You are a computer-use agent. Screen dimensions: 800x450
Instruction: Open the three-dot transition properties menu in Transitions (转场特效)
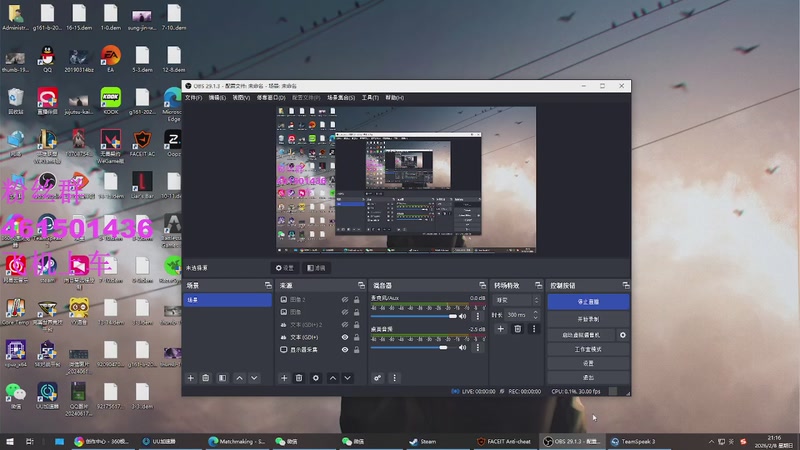pyautogui.click(x=534, y=329)
